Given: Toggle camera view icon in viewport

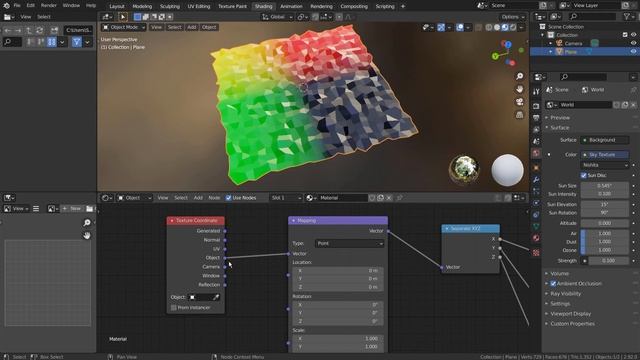Looking at the screenshot, I should pos(519,102).
